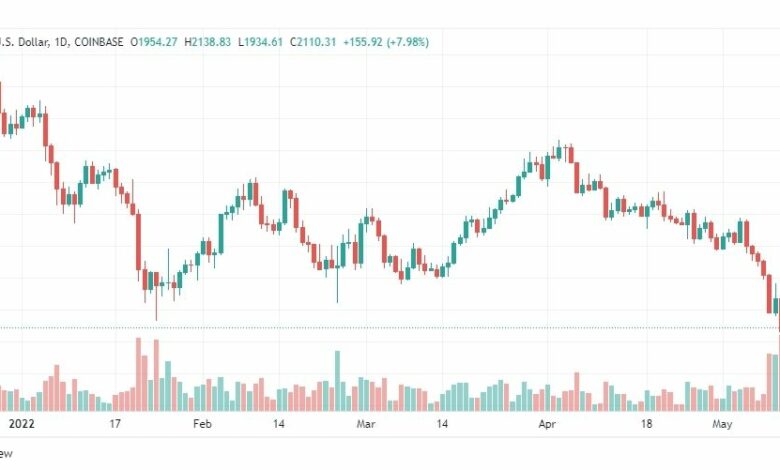
Task: Click the 18 date label on time axis
Action: point(646,424)
